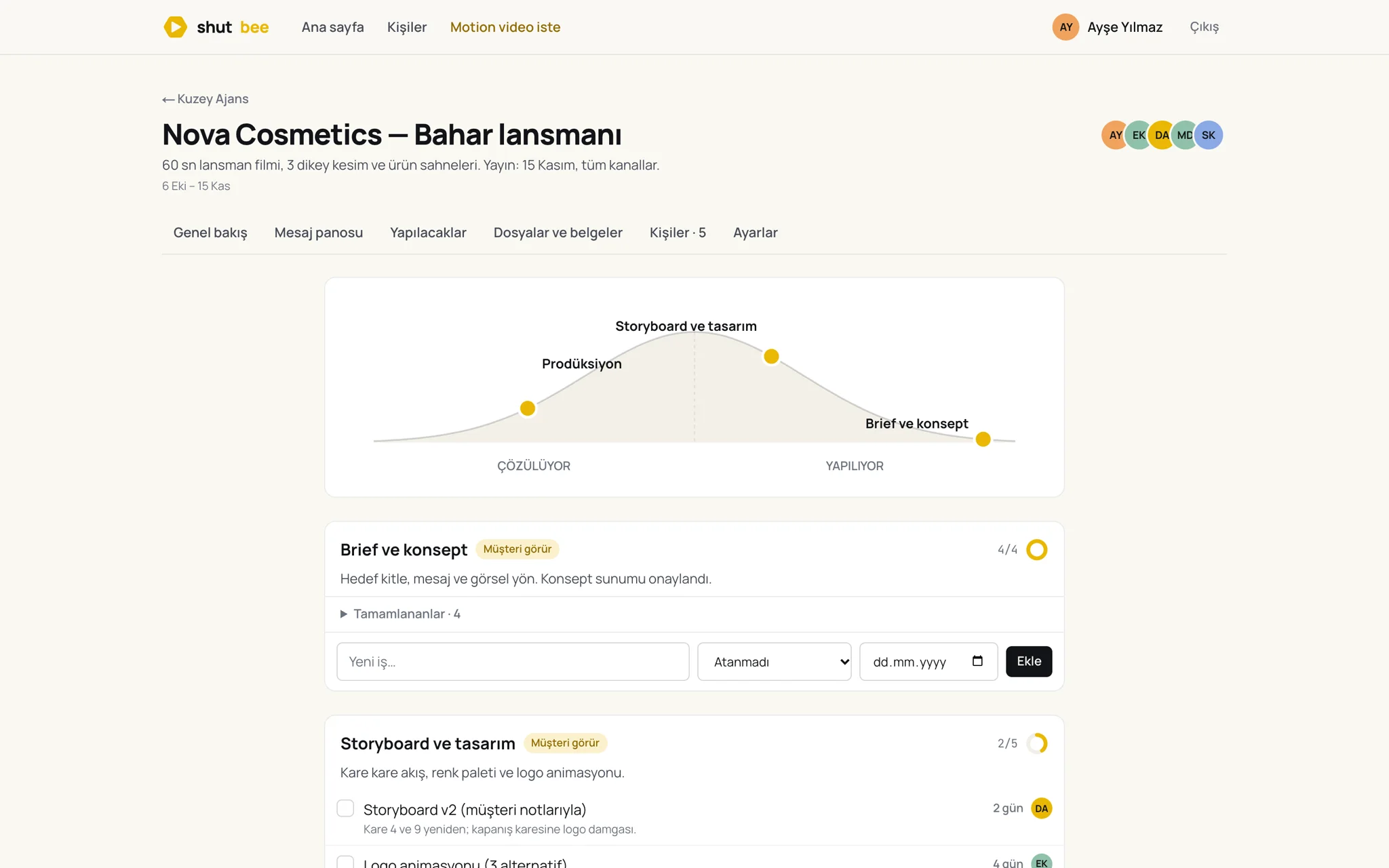This screenshot has width=1389, height=868.
Task: Click the Brief ve konsept progress ring
Action: (x=1036, y=549)
